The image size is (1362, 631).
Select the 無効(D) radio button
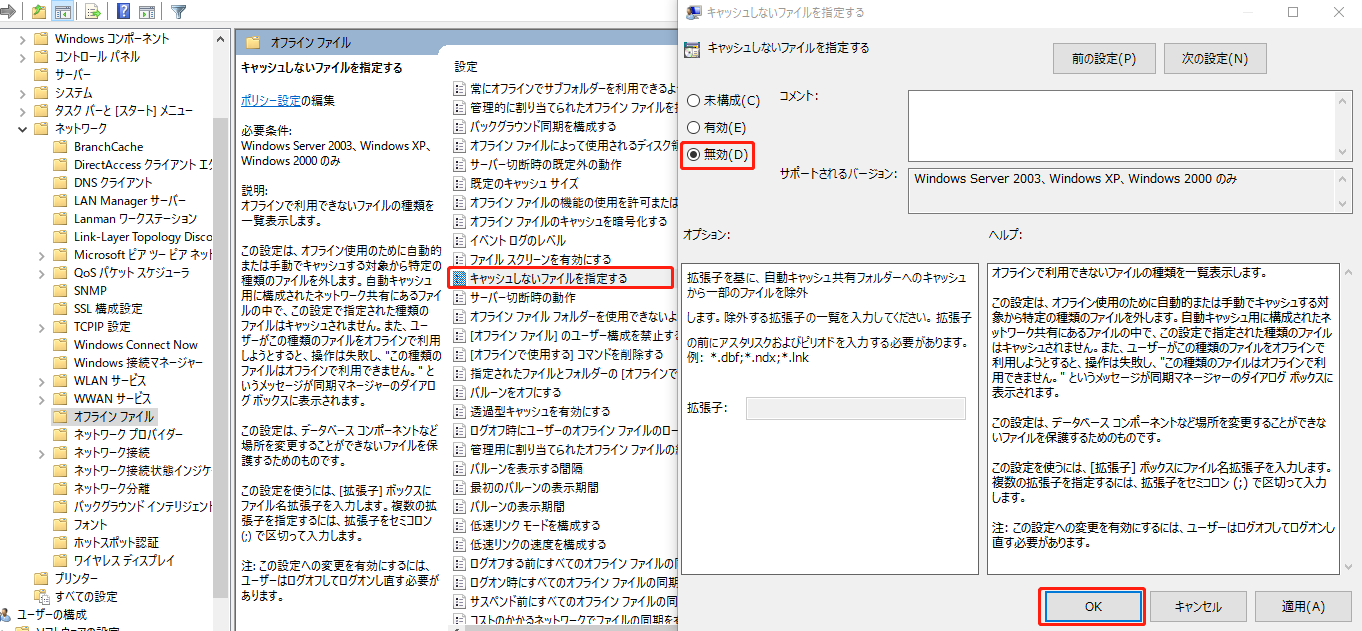point(693,154)
